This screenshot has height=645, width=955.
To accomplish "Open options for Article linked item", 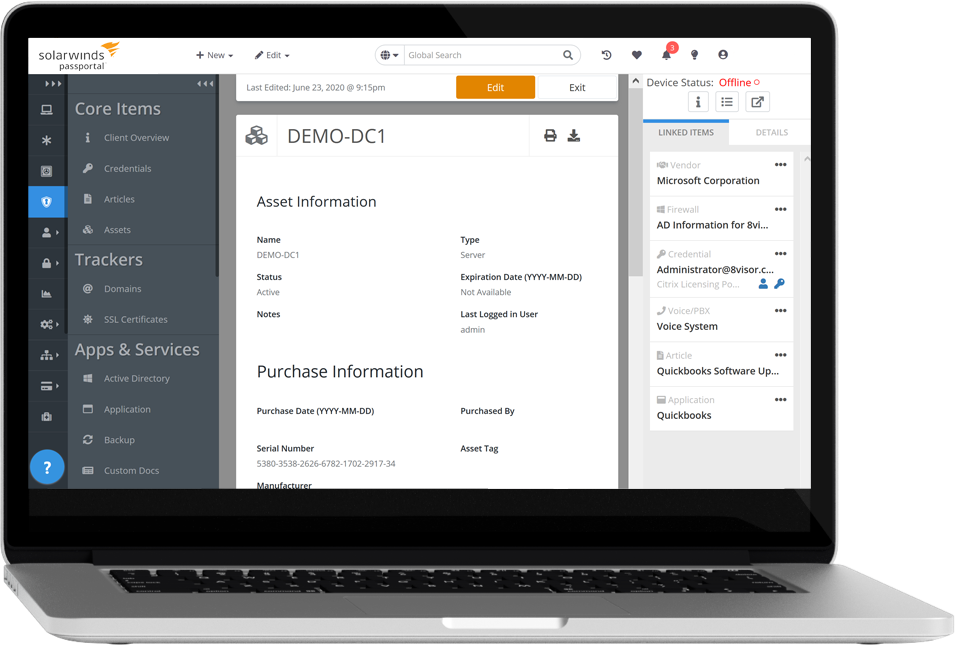I will point(780,355).
